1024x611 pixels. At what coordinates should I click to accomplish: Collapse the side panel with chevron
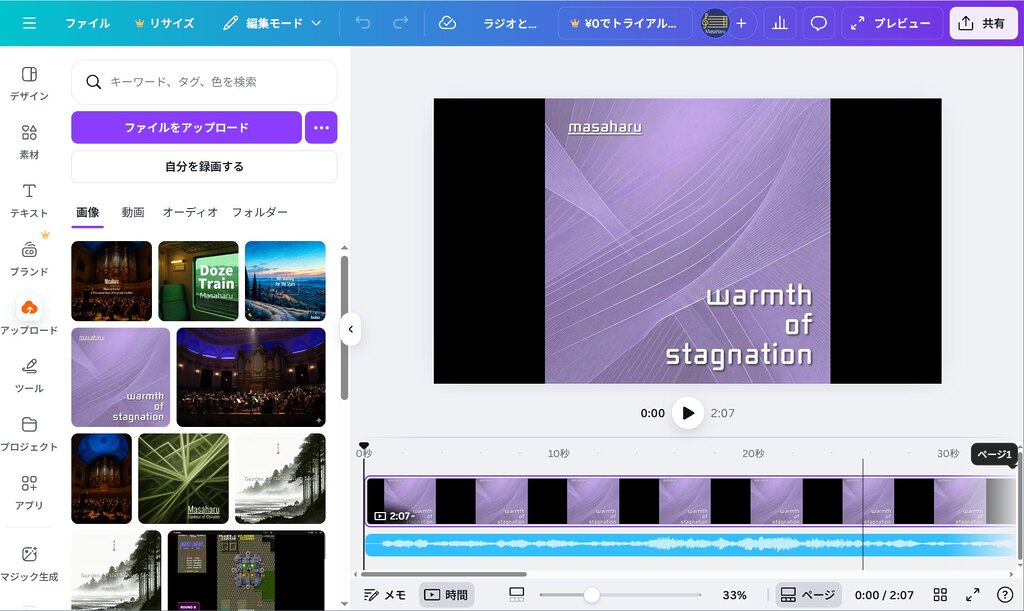pos(350,329)
